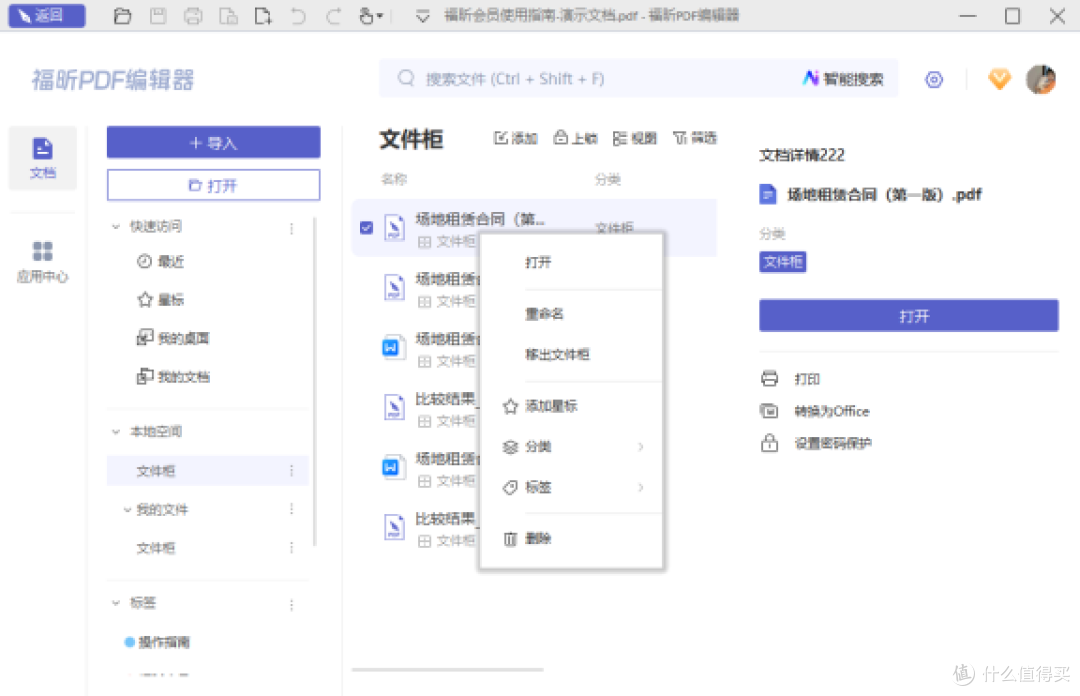
Task: Select the 操作指南 tag
Action: [157, 642]
